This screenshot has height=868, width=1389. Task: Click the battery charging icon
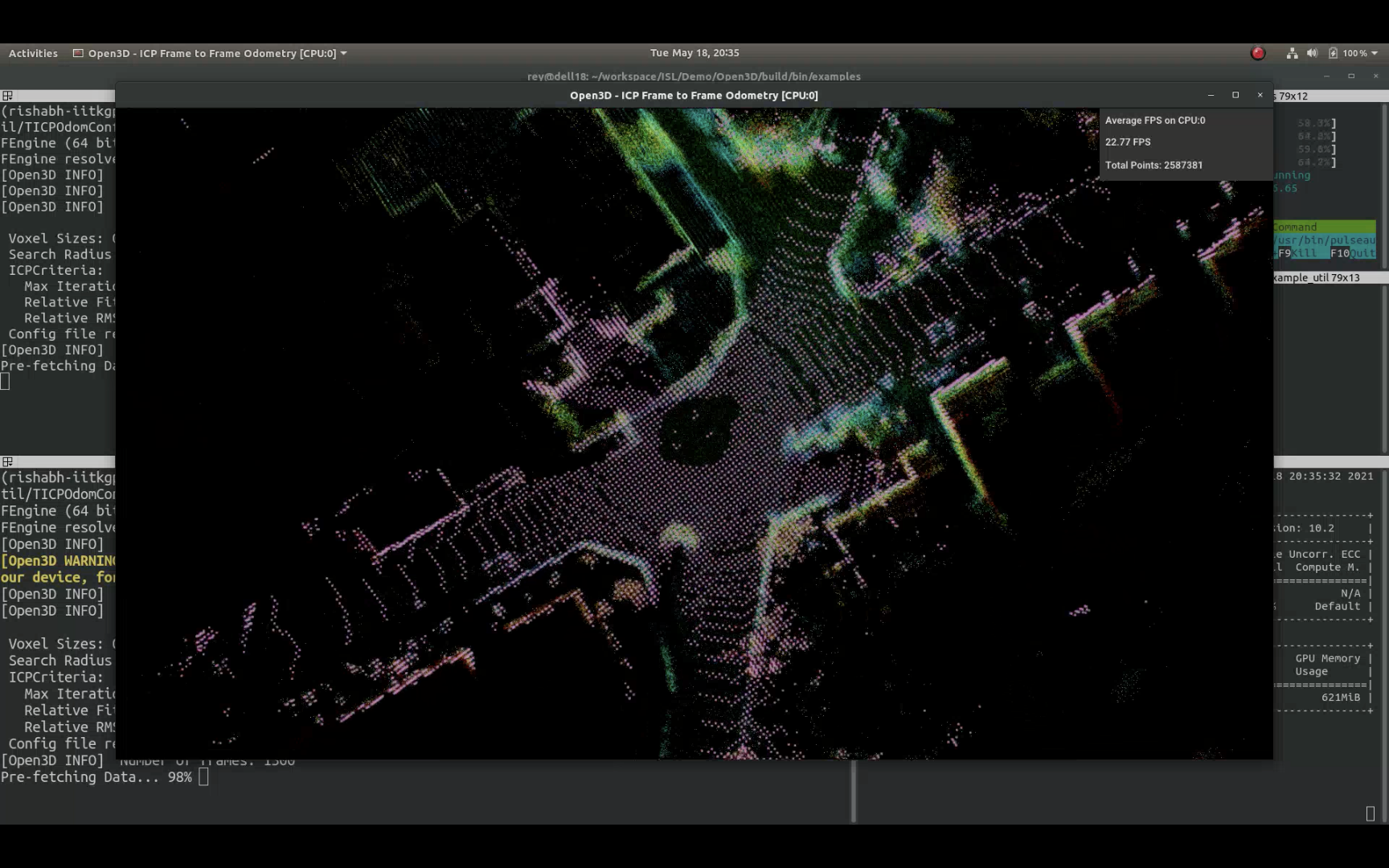coord(1333,53)
